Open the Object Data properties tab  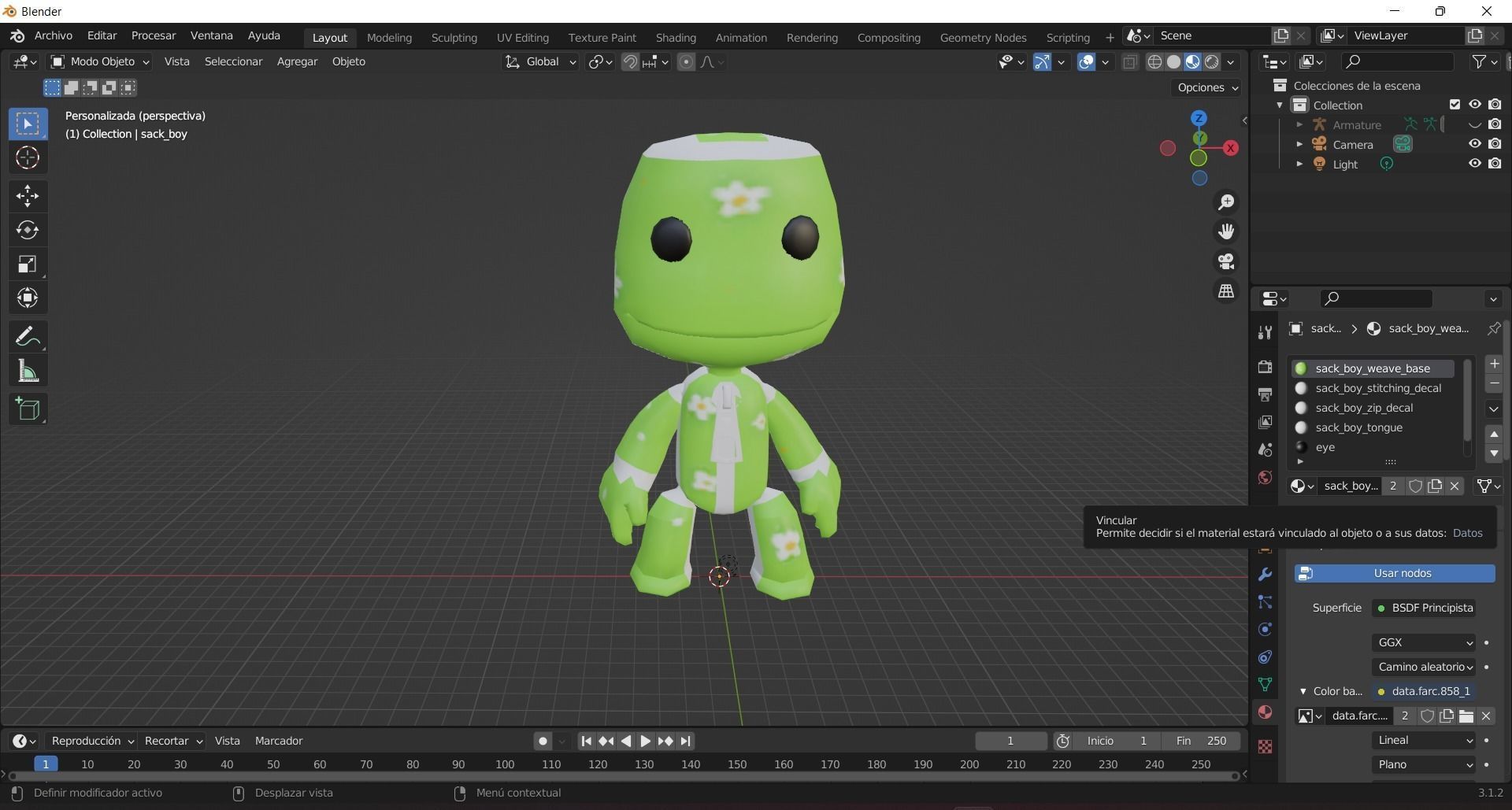[x=1265, y=684]
